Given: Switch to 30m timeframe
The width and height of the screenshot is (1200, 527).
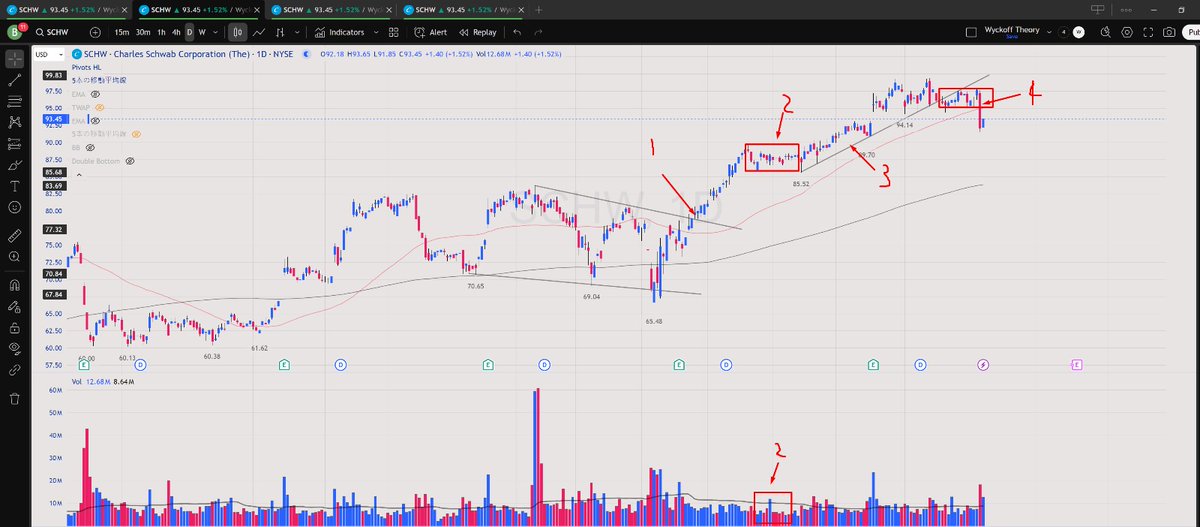Looking at the screenshot, I should click(143, 32).
